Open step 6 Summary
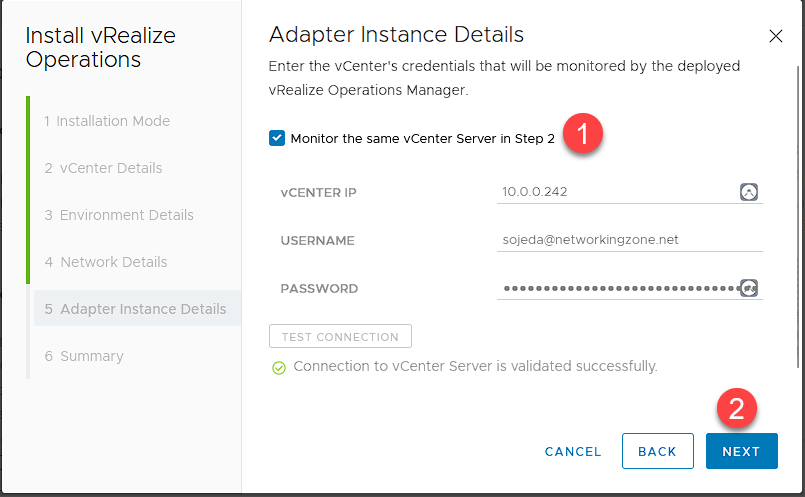This screenshot has height=497, width=805. click(84, 356)
